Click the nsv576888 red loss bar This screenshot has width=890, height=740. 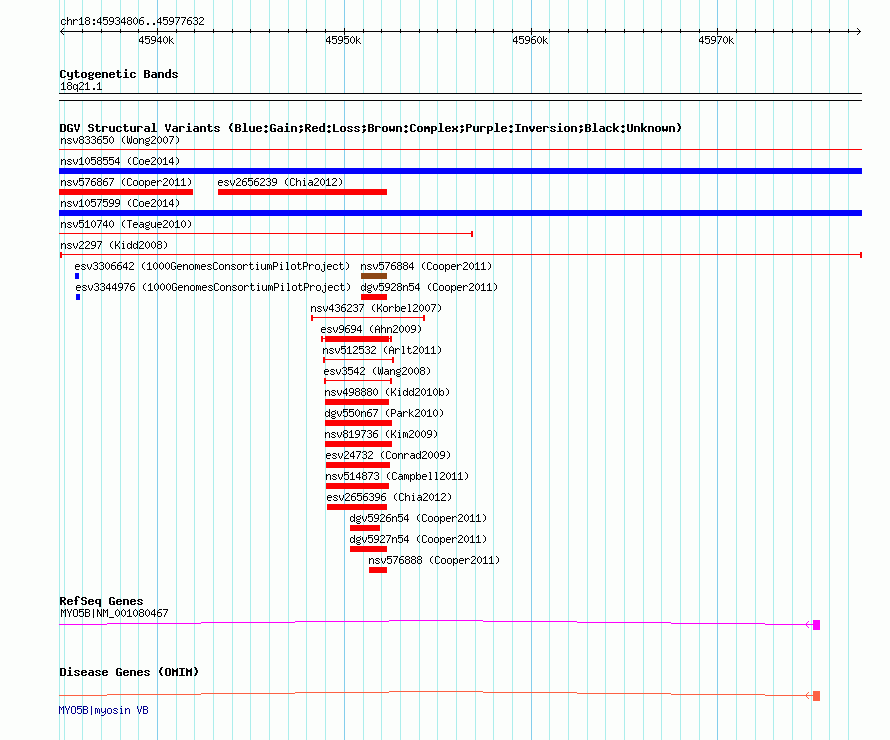tap(378, 570)
